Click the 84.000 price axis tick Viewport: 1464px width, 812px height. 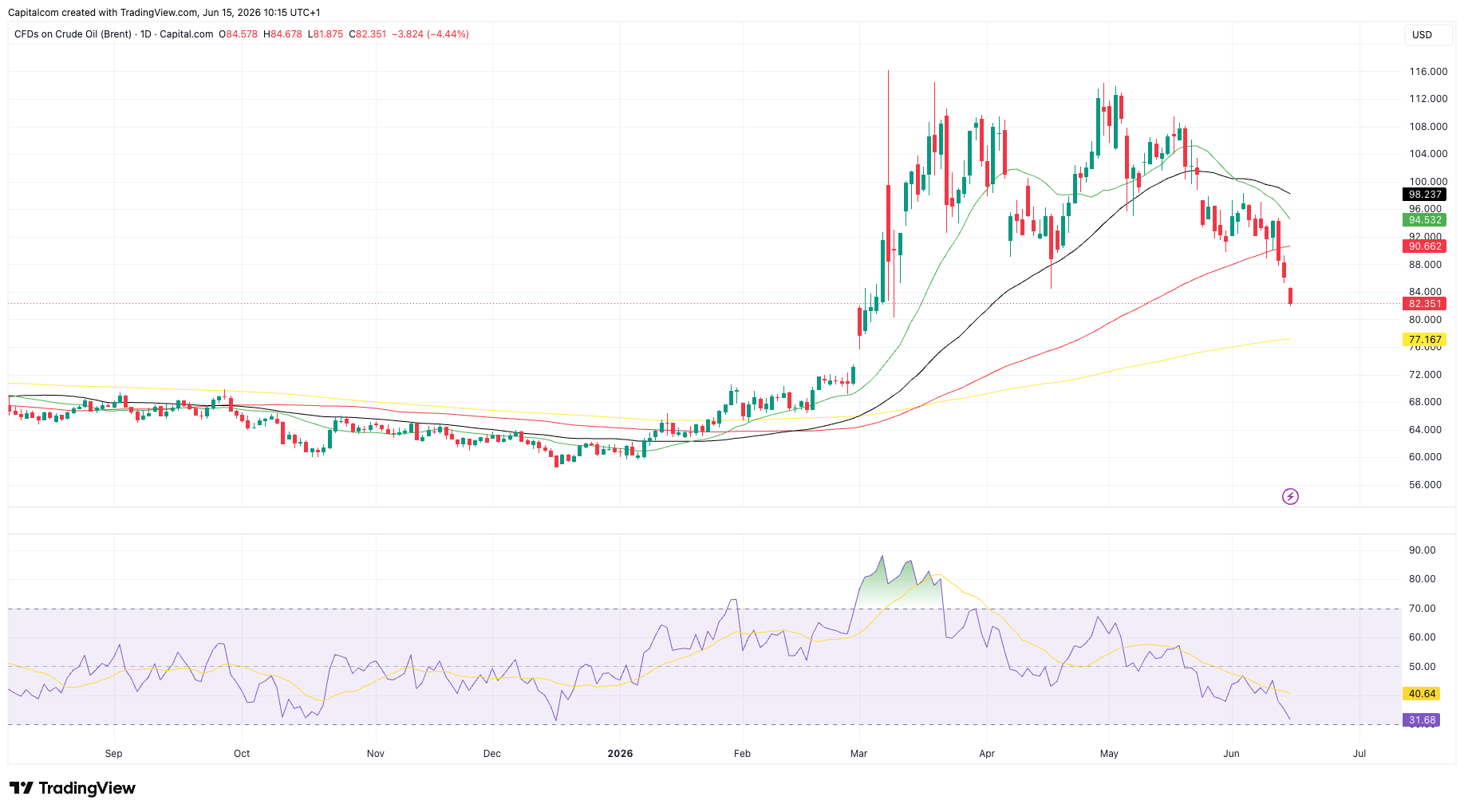[x=1425, y=292]
